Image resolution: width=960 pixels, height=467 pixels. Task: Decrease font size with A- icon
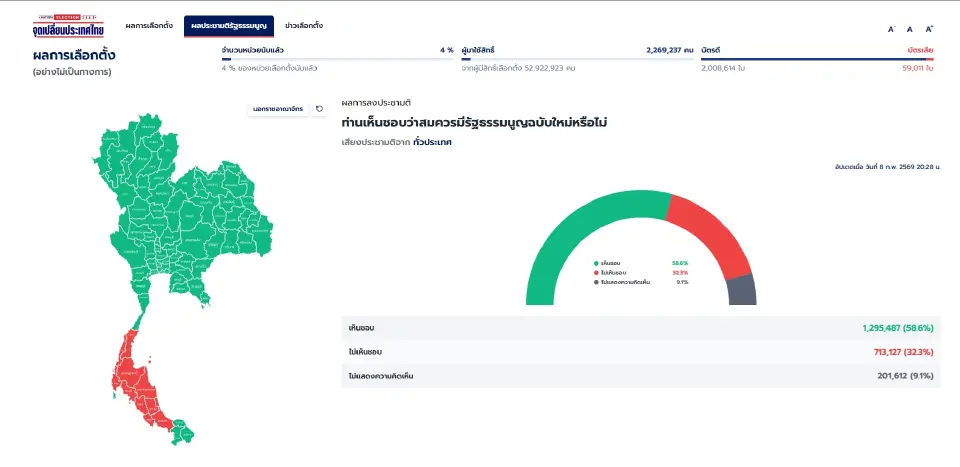click(x=891, y=29)
